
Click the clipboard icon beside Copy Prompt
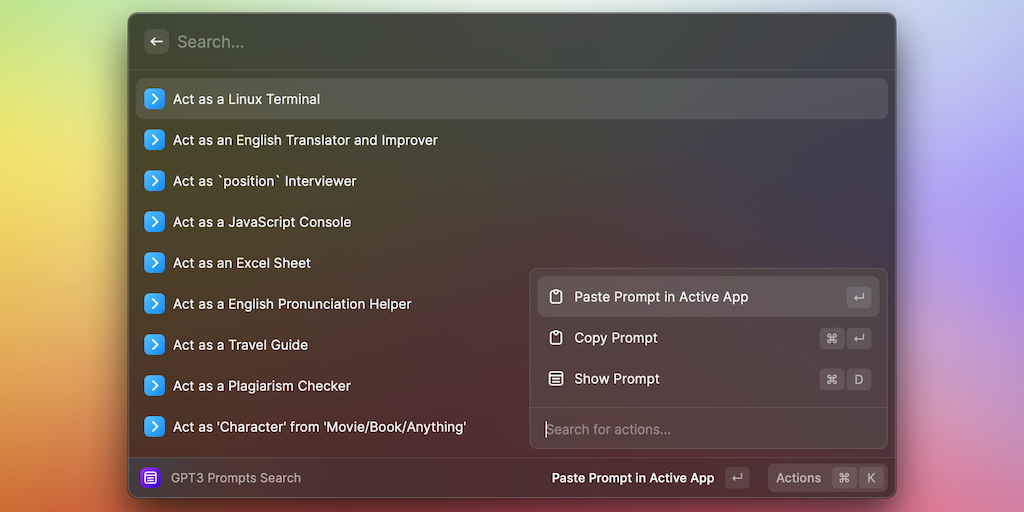[x=556, y=338]
